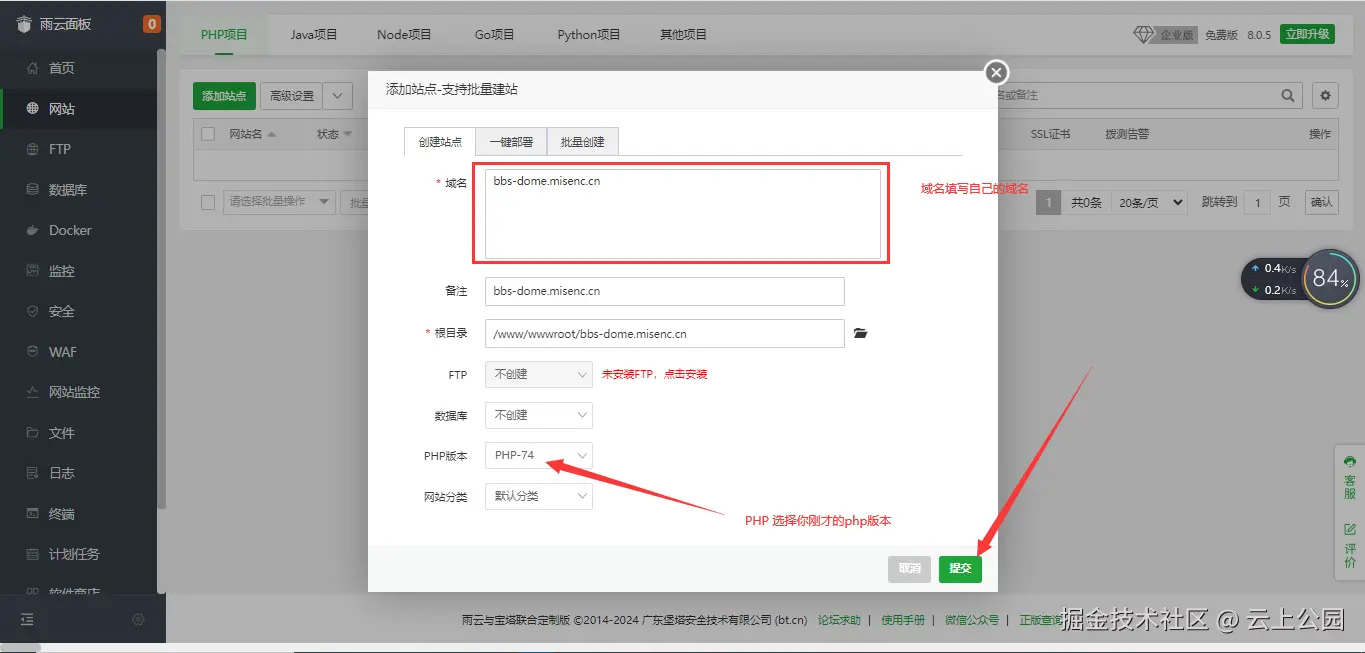1365x653 pixels.
Task: Select the 一键部署 dialog tab
Action: (511, 142)
